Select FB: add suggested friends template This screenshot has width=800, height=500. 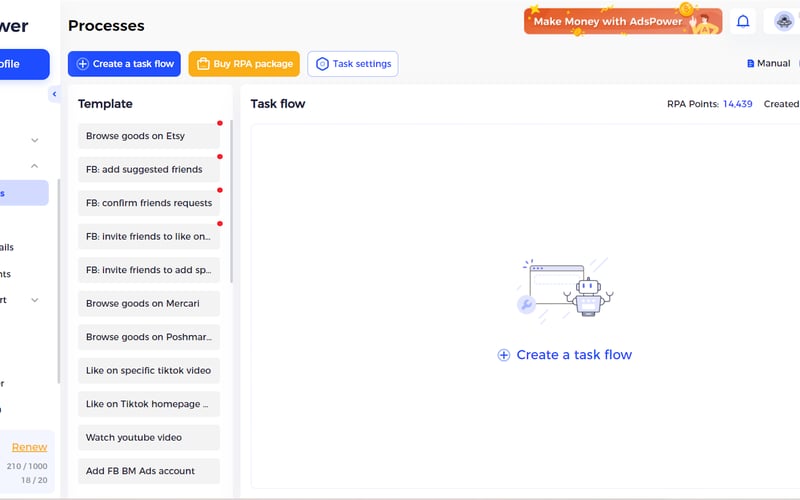tap(149, 169)
